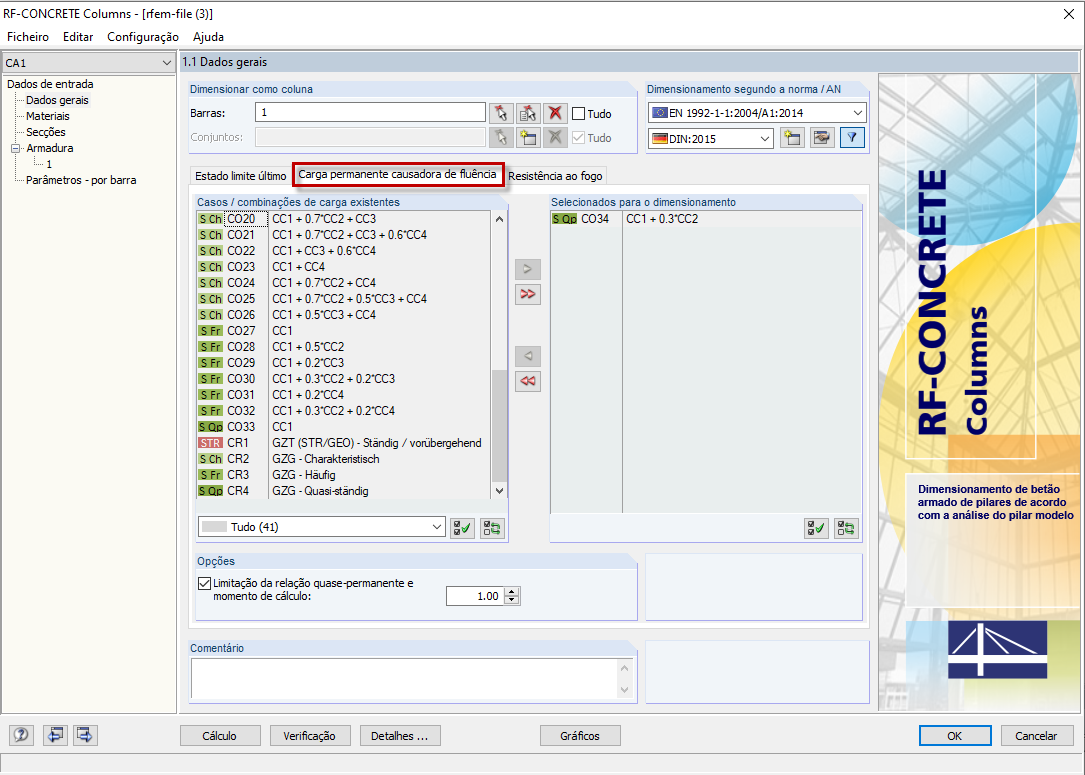Select CO34 in selected-for-design list

[x=706, y=219]
